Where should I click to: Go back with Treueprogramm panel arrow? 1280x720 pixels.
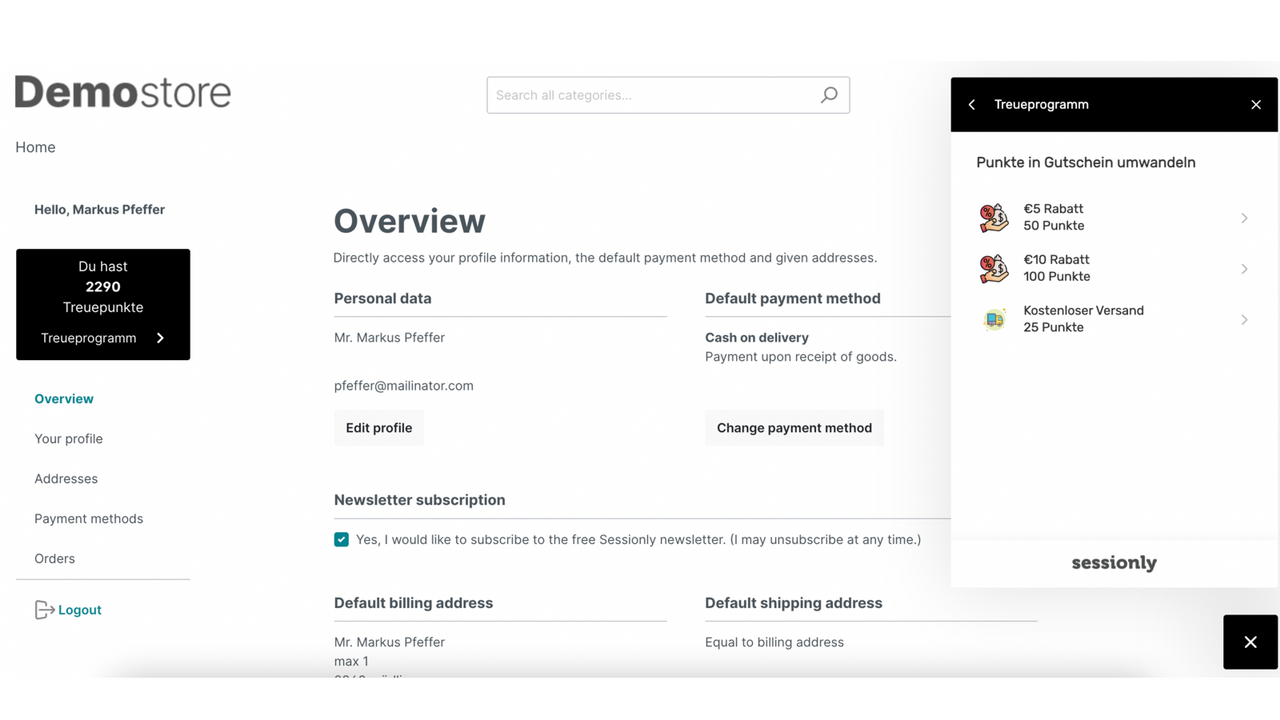point(972,105)
